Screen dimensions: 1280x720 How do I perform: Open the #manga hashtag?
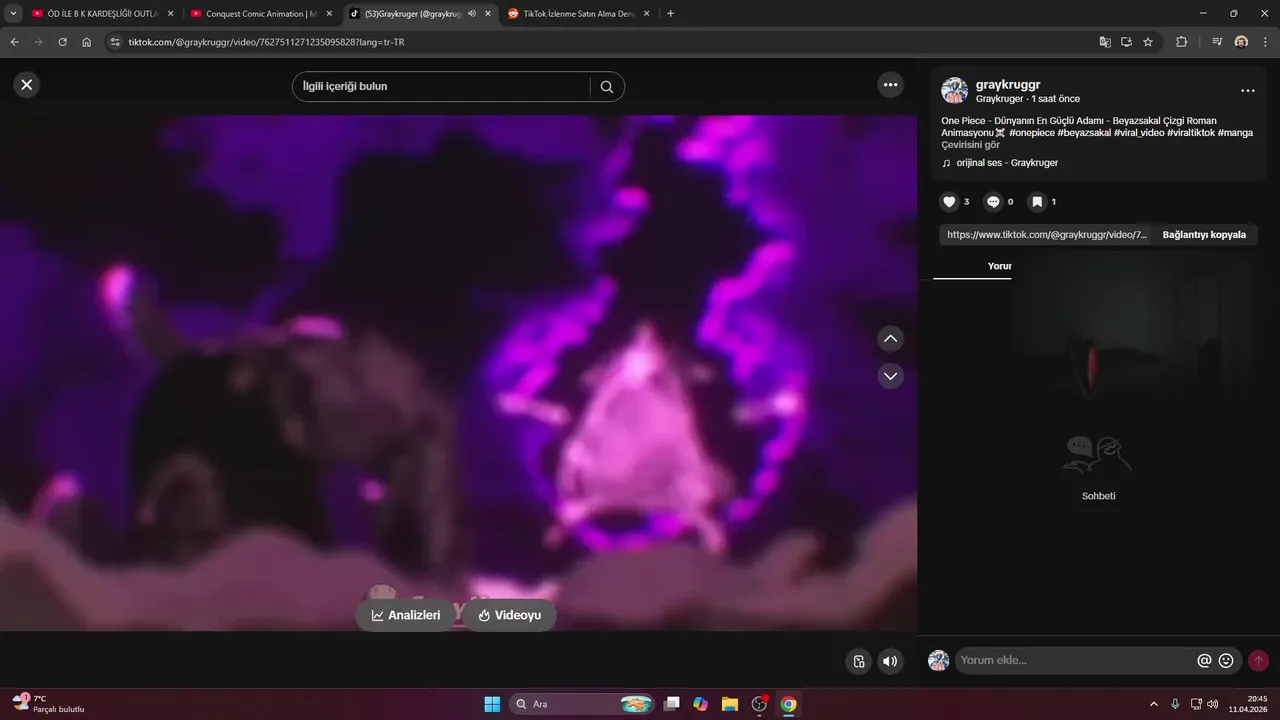click(x=1235, y=133)
